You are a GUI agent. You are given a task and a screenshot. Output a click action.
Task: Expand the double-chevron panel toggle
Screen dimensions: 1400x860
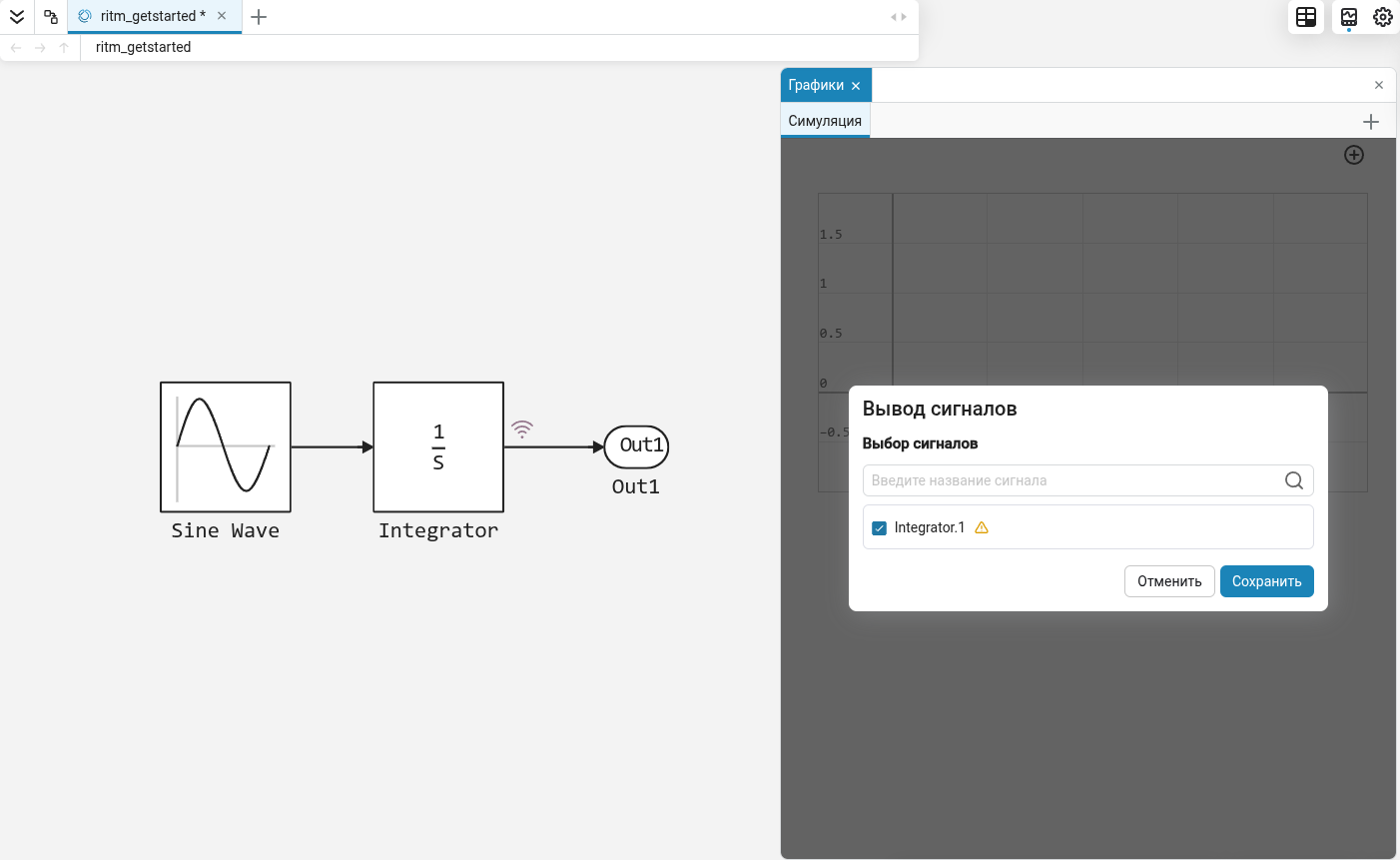[17, 17]
